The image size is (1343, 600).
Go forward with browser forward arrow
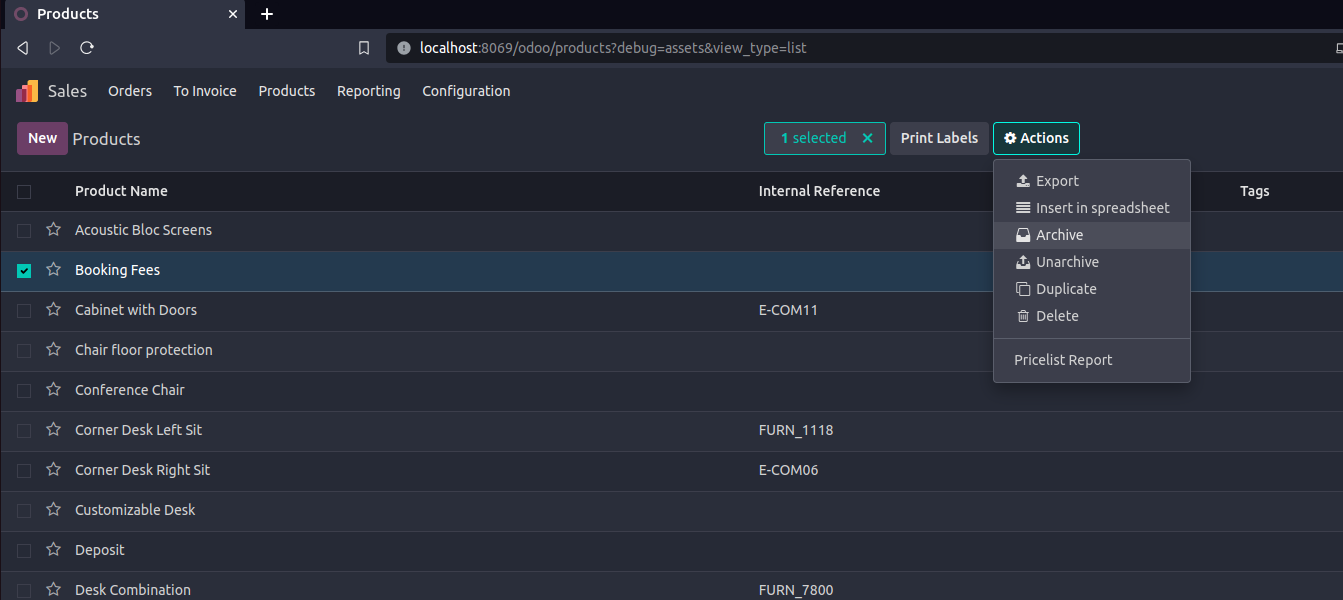click(x=55, y=48)
